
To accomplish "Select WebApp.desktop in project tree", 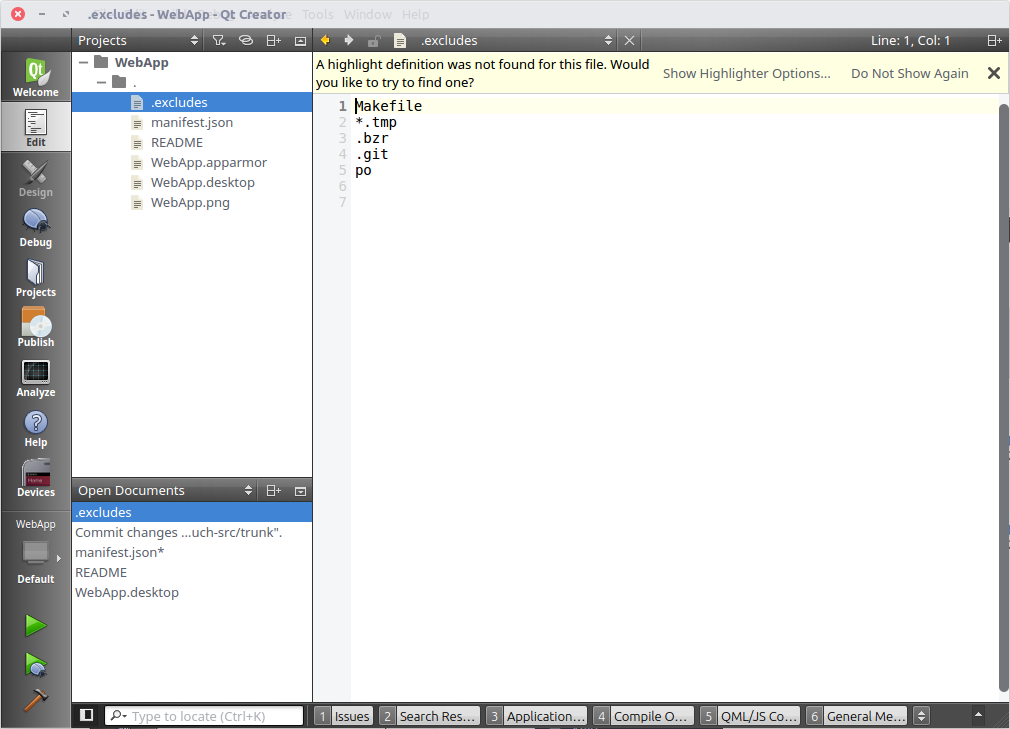I will pos(192,182).
